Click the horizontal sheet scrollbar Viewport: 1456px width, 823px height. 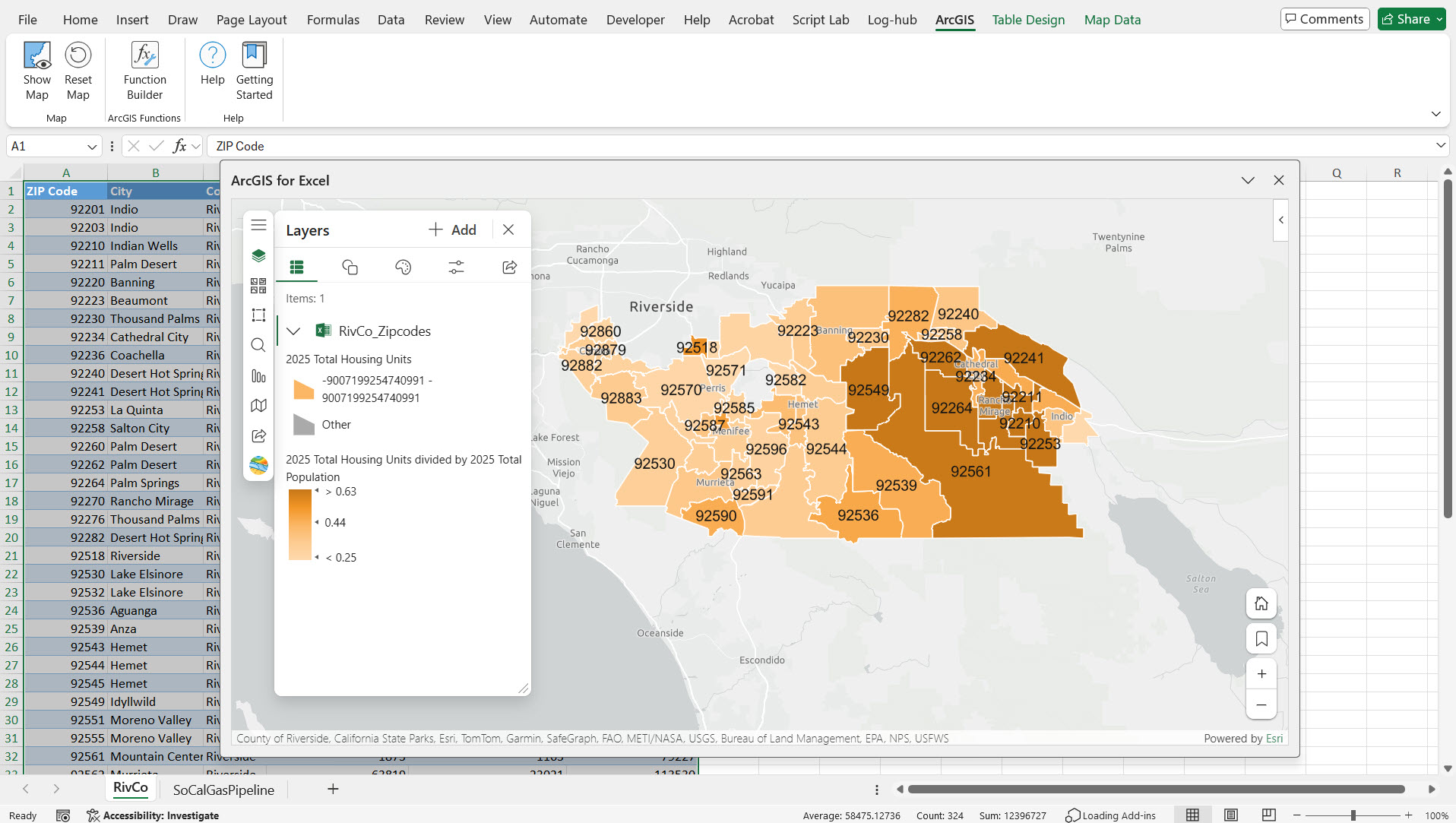coord(1156,790)
